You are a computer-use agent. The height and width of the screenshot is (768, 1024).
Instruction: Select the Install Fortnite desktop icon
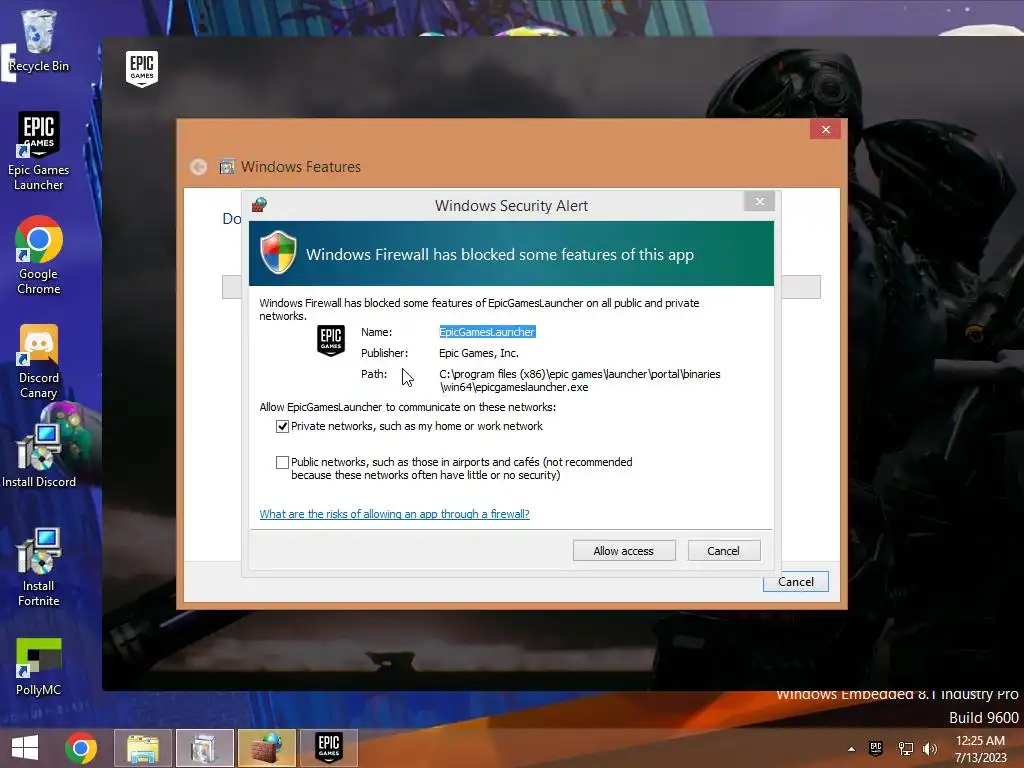pyautogui.click(x=39, y=567)
